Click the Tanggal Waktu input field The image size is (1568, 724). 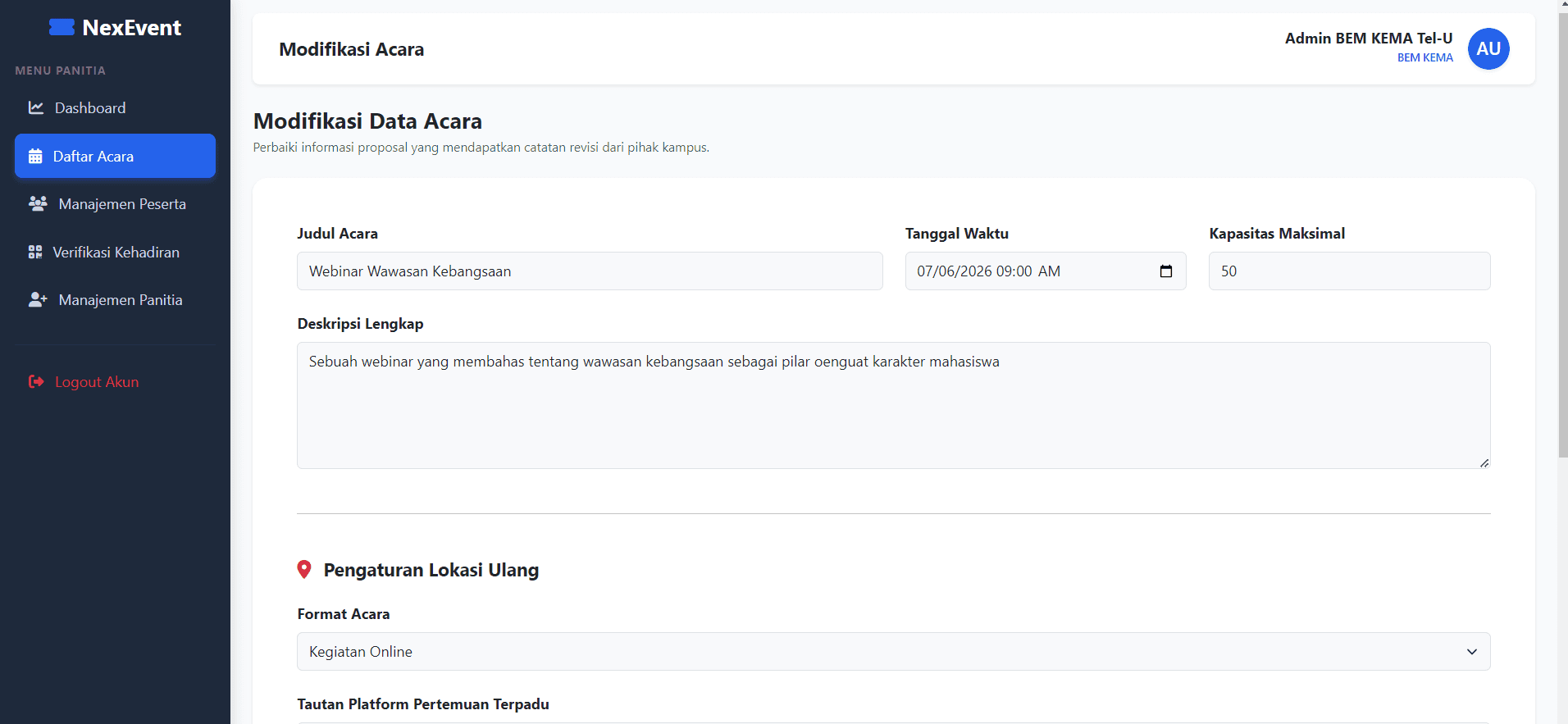[1046, 271]
